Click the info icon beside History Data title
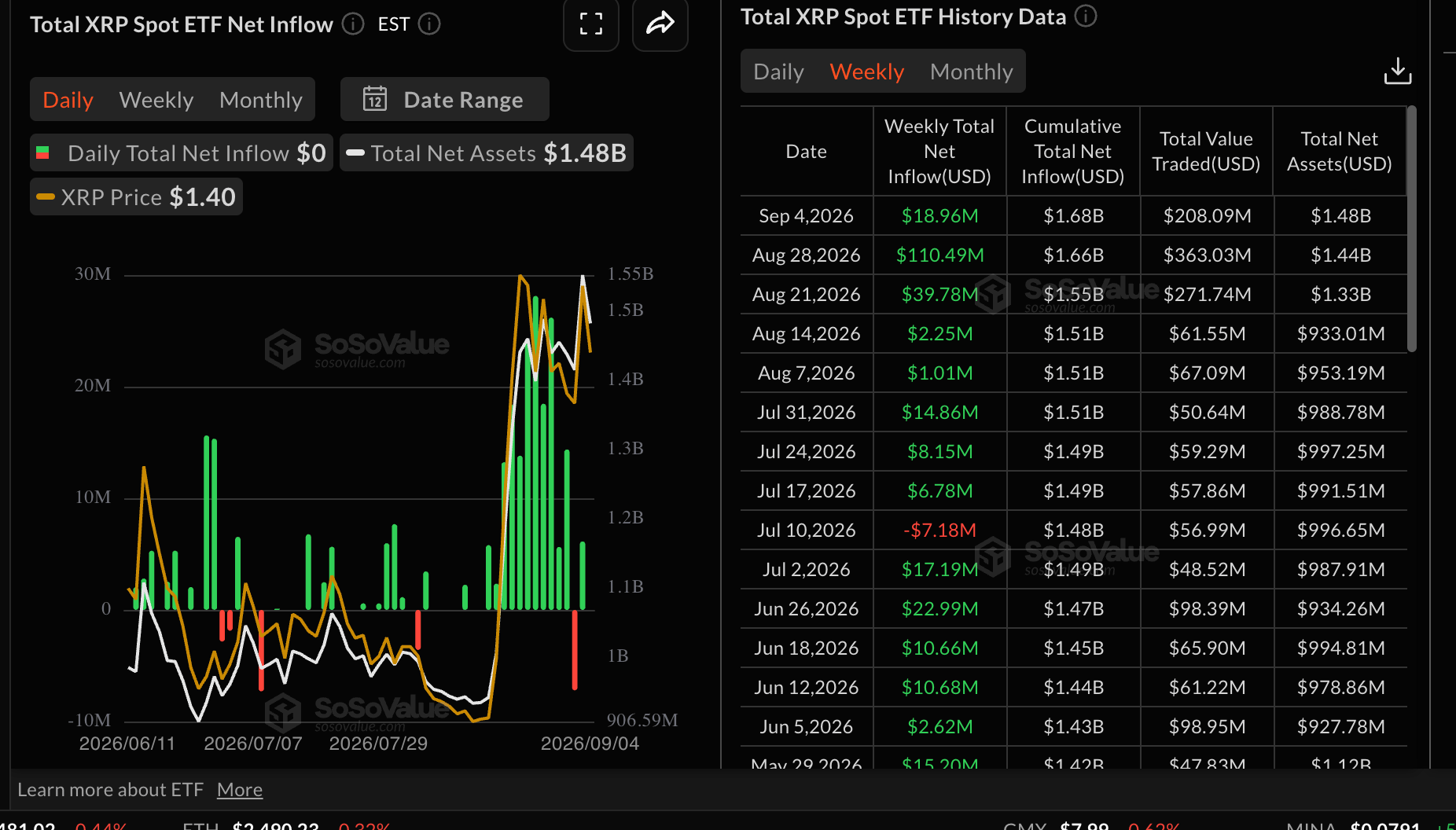 pos(1086,17)
